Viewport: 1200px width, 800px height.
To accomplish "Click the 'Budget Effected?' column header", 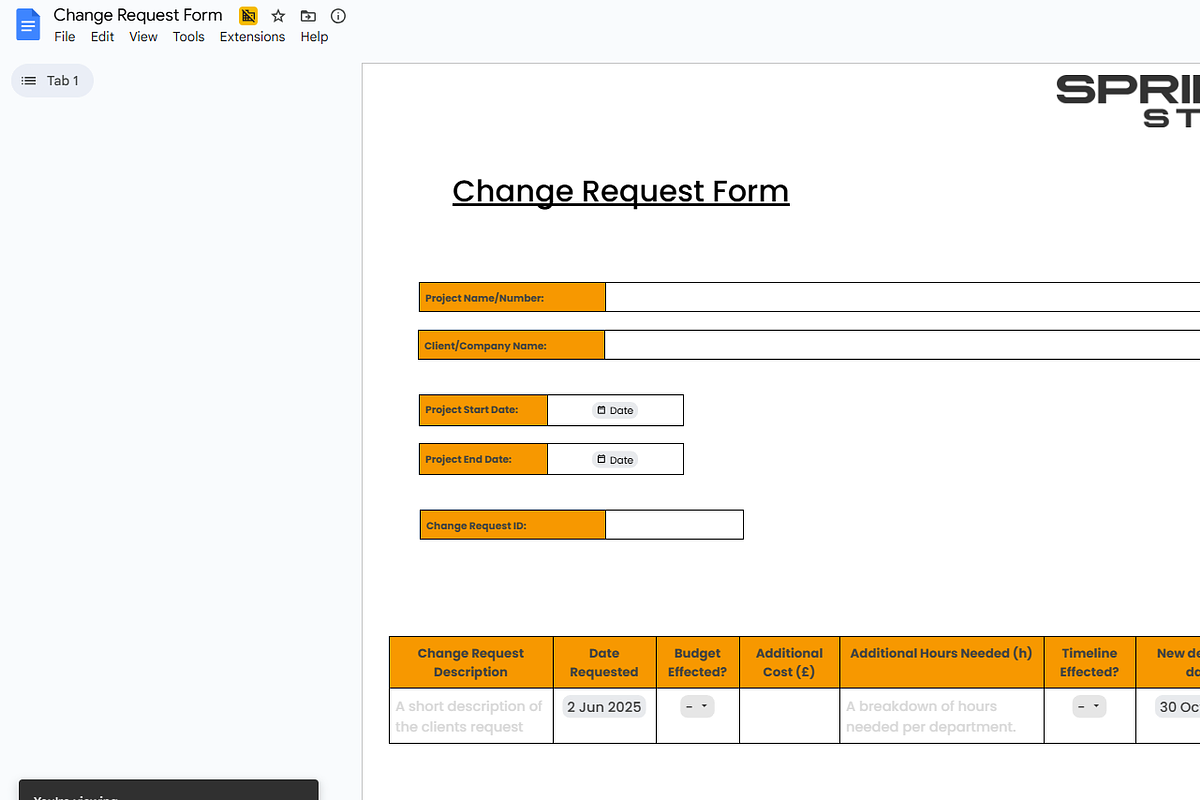I will pyautogui.click(x=697, y=662).
